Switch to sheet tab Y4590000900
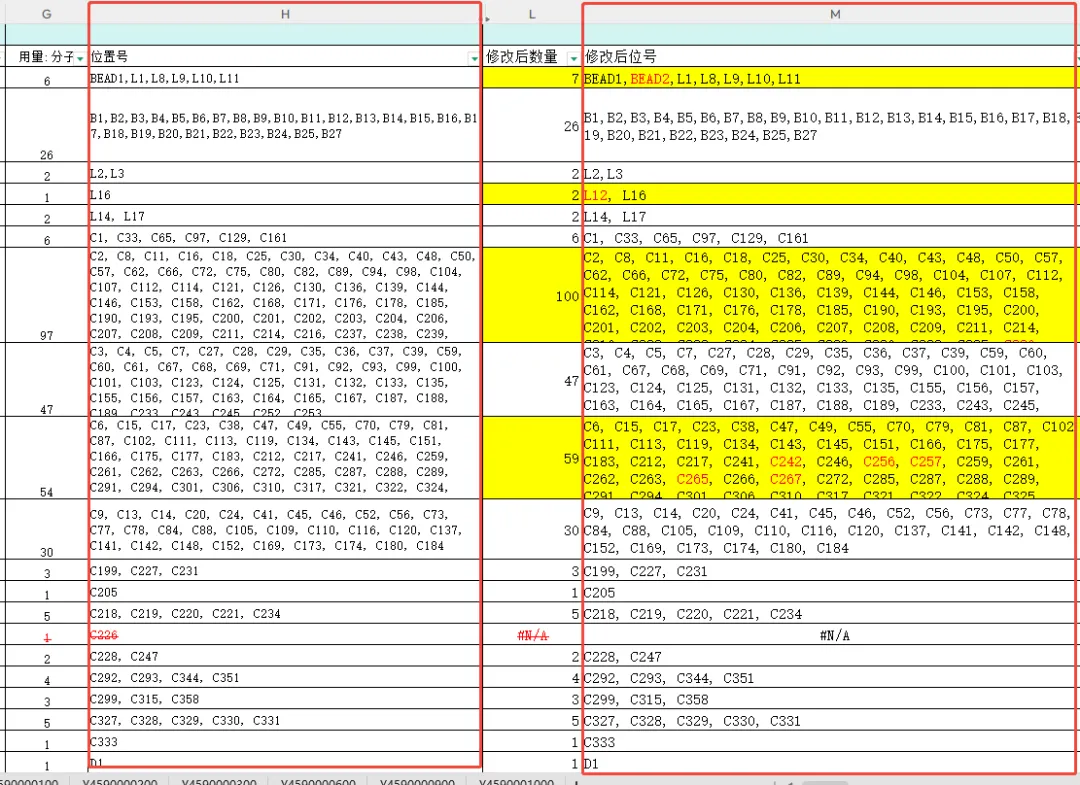This screenshot has height=785, width=1080. tap(417, 781)
